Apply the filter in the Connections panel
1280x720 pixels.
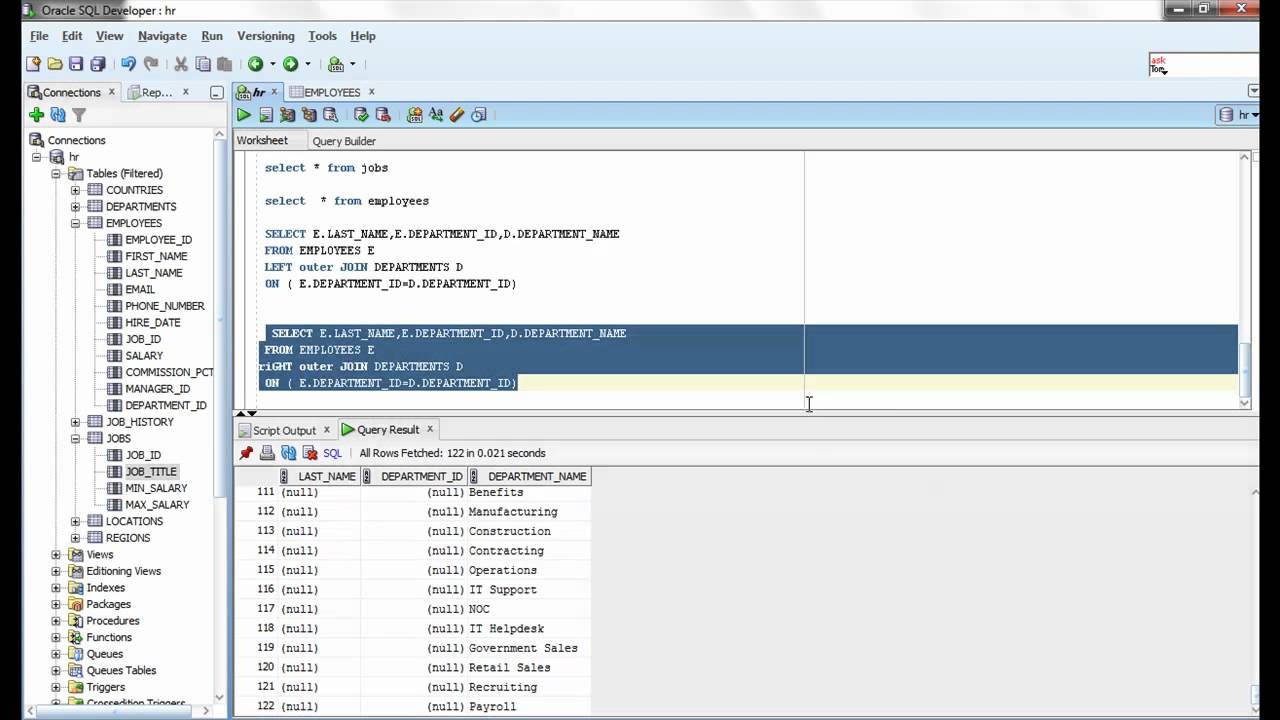point(79,115)
